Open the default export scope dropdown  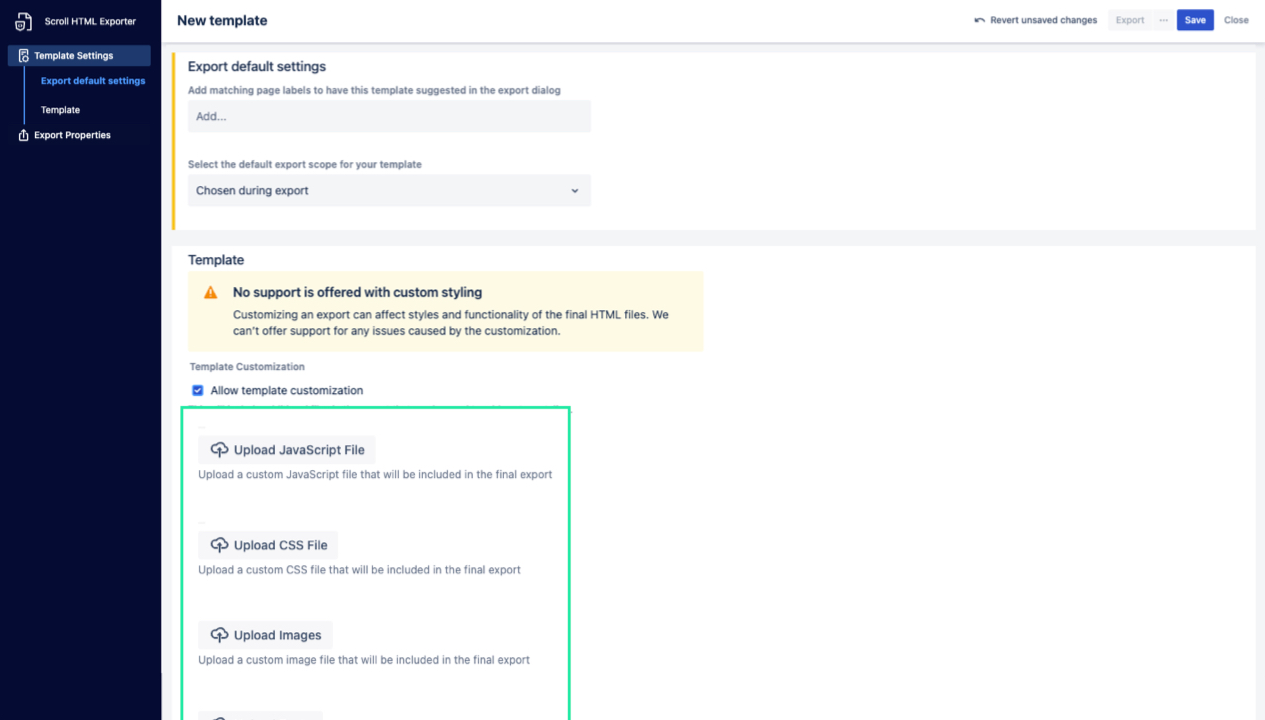click(x=389, y=191)
